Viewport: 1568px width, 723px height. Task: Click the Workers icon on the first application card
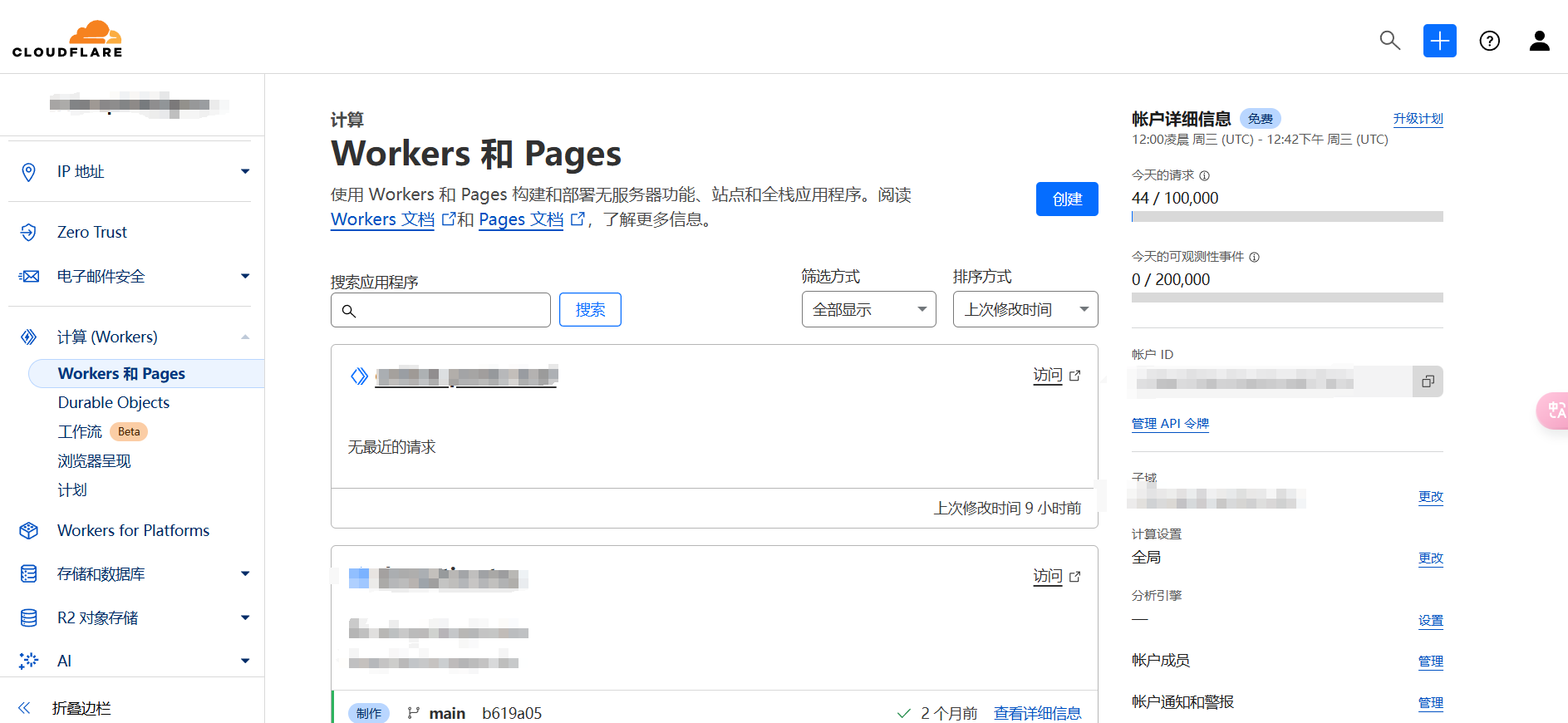click(359, 376)
